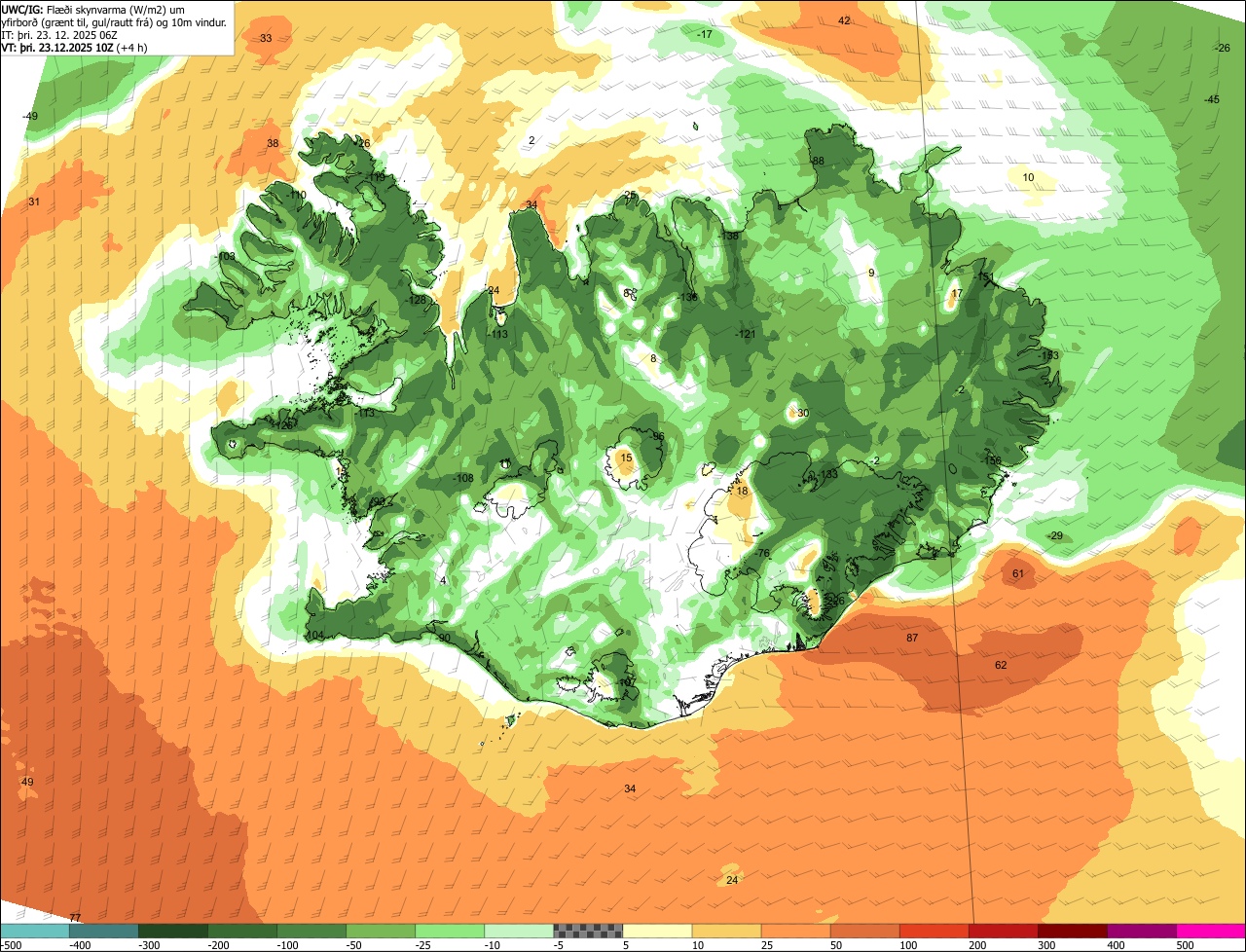Click the map value -108 in west Iceland

click(x=464, y=478)
